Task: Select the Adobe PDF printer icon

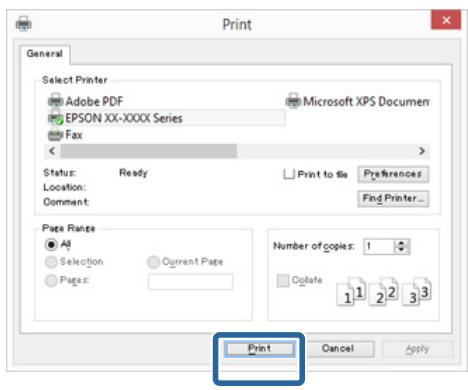Action: tap(55, 100)
